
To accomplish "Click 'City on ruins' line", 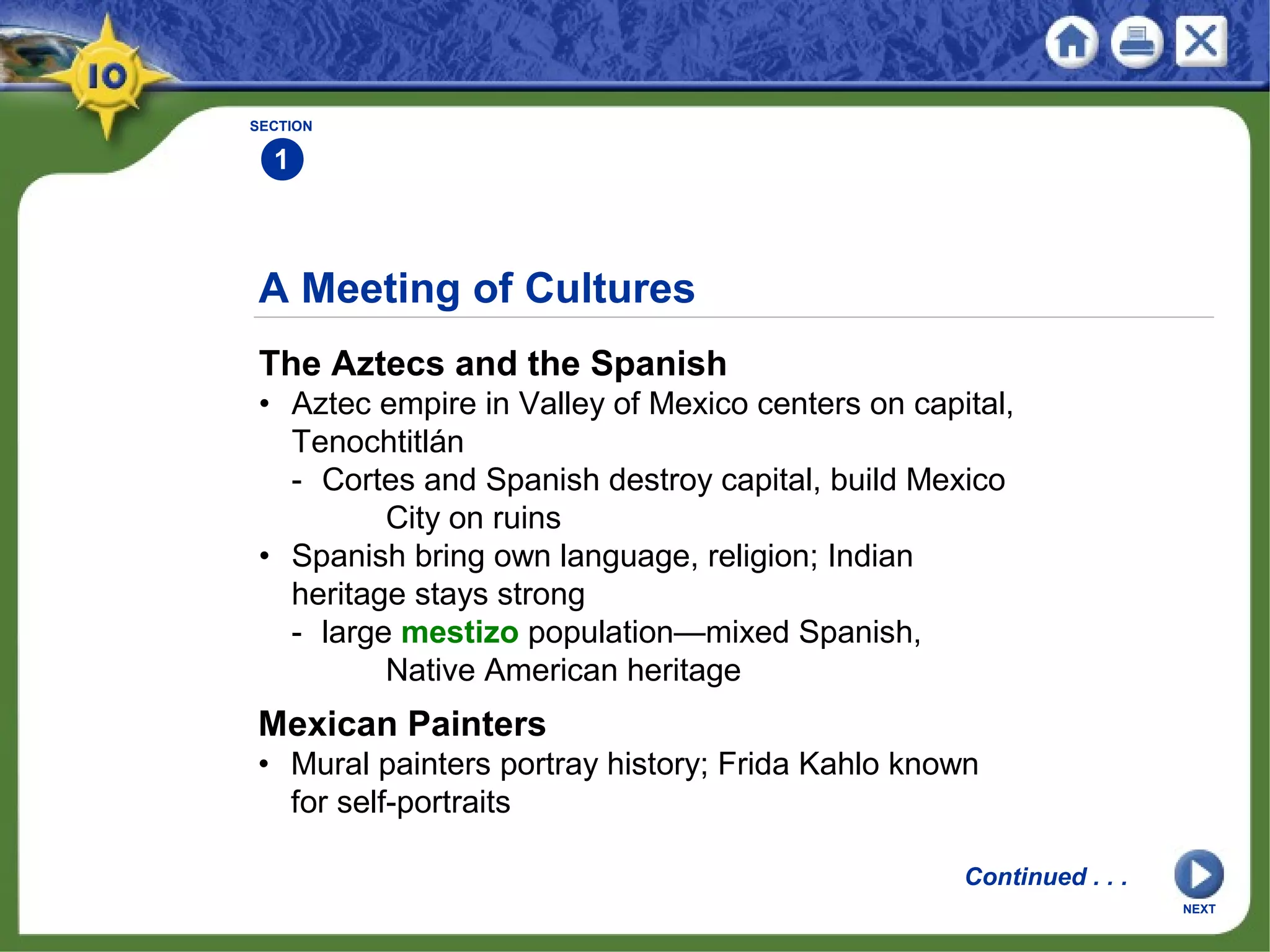I will coord(473,518).
